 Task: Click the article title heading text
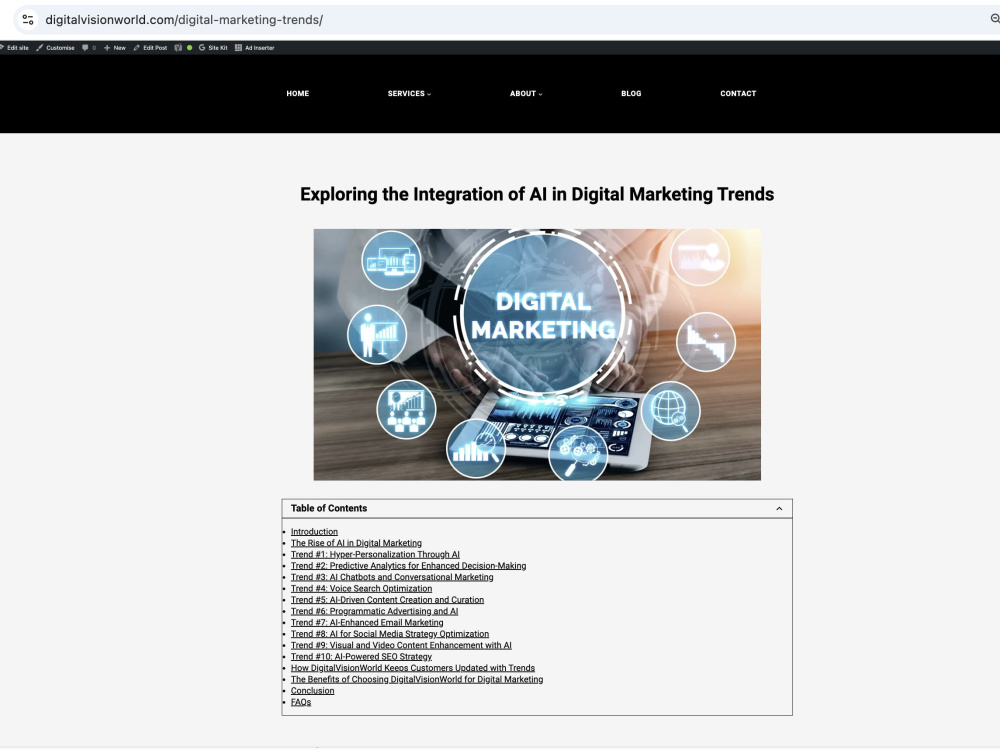(537, 195)
